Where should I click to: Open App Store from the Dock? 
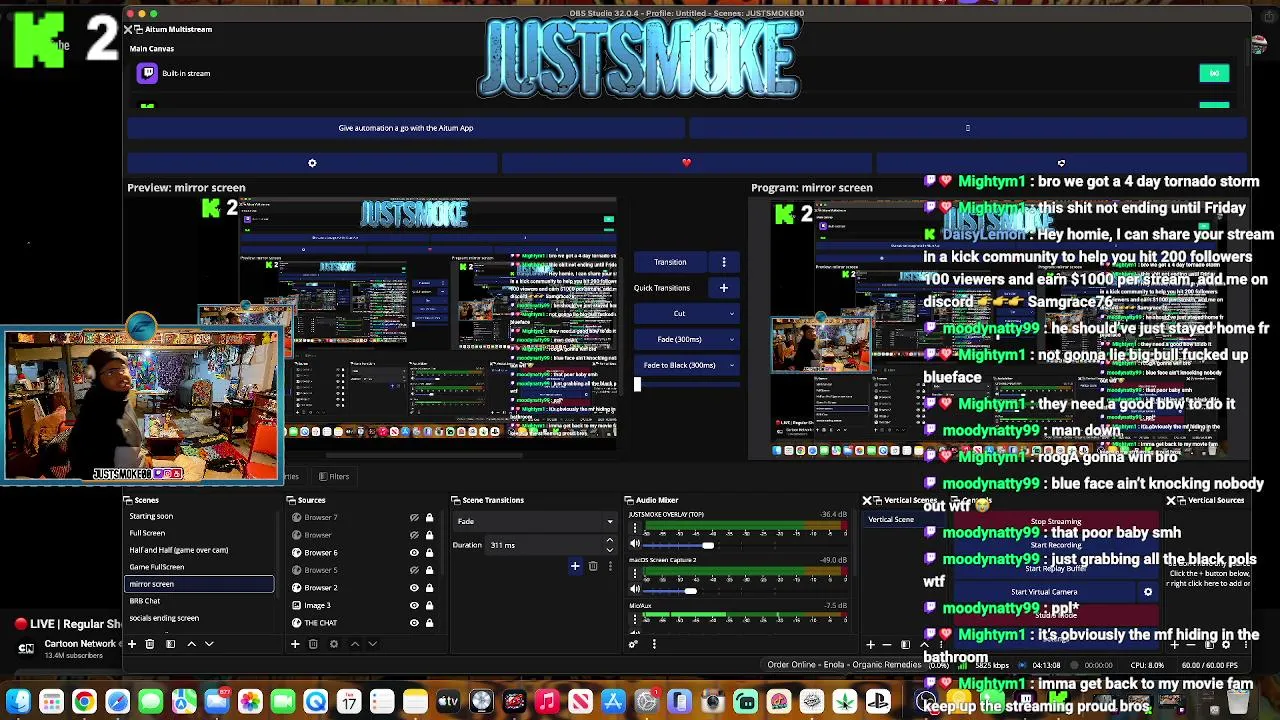coord(613,702)
